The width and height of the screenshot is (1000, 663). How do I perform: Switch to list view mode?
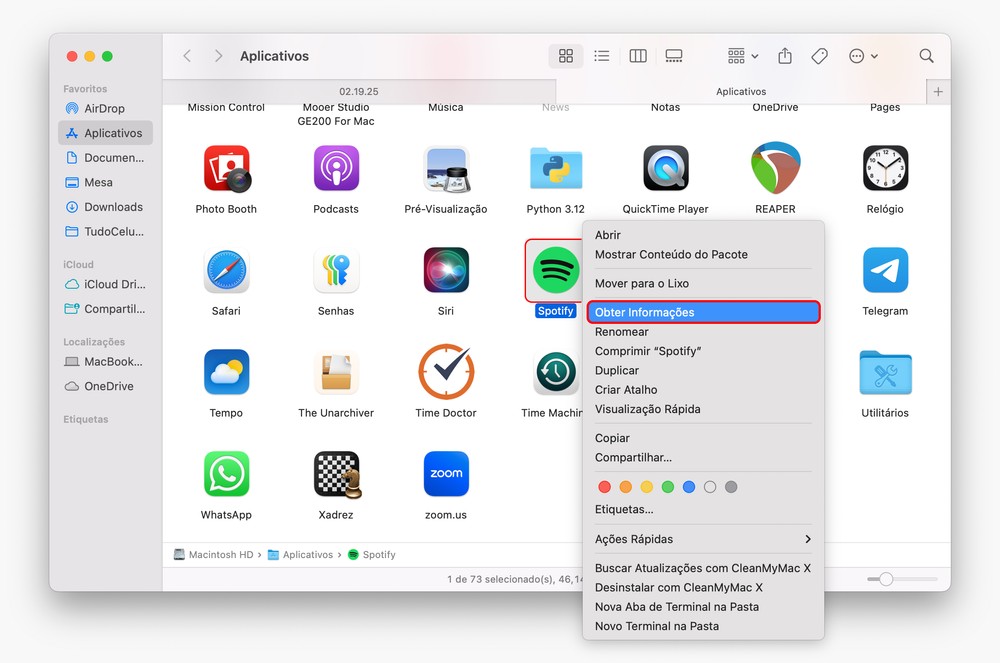tap(602, 56)
